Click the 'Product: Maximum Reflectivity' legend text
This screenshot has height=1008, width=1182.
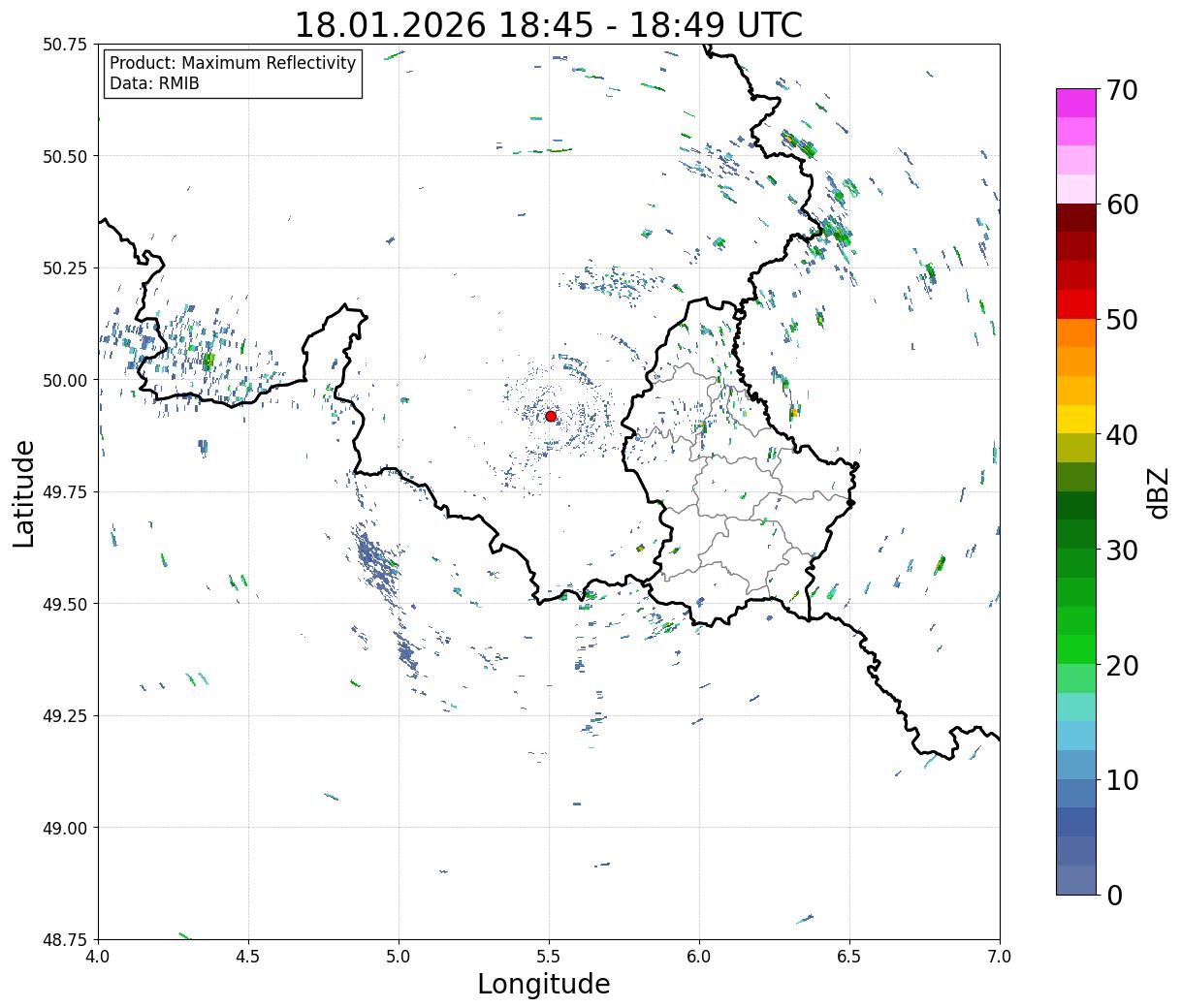tap(233, 63)
